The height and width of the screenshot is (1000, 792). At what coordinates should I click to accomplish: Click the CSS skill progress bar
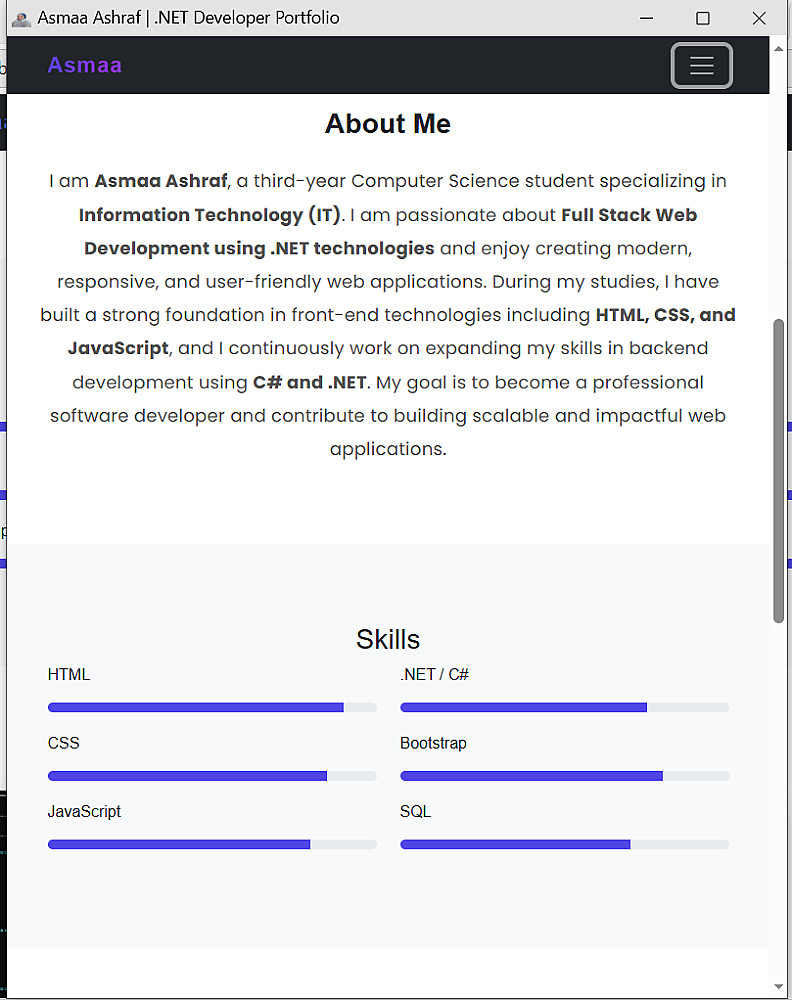(x=212, y=776)
